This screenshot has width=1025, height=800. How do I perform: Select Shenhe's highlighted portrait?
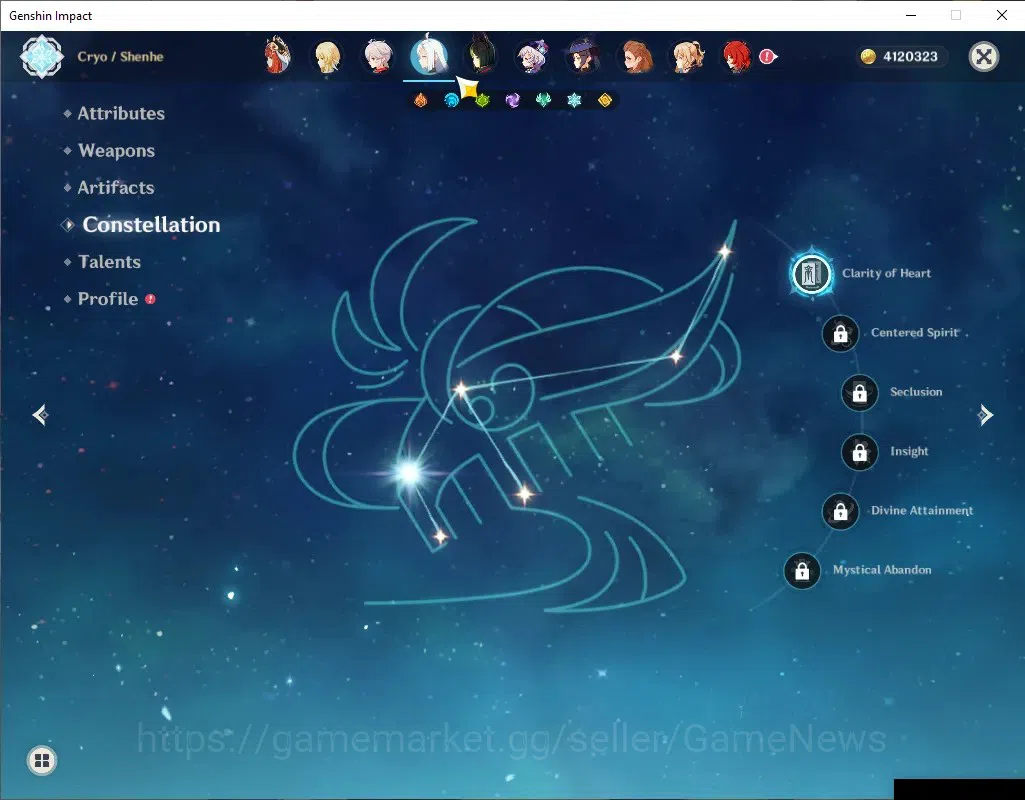[x=428, y=56]
